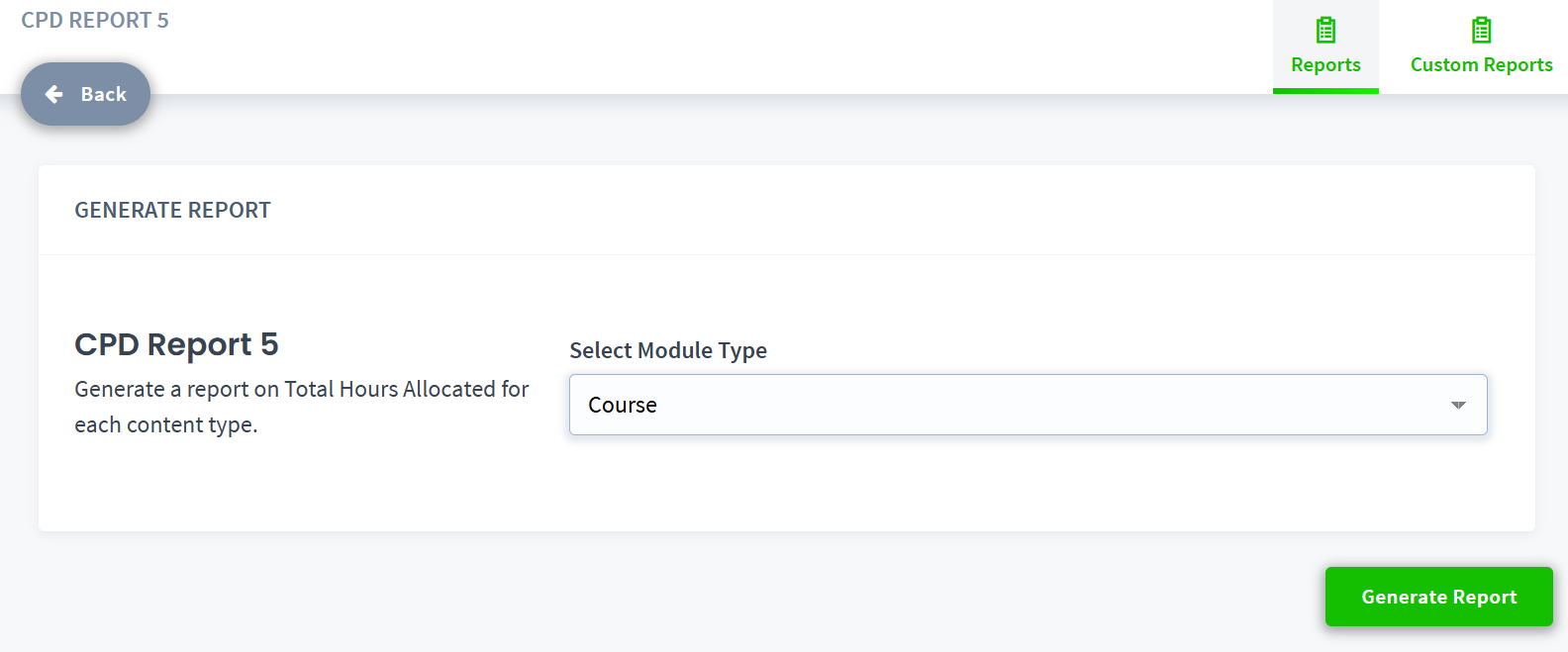
Task: Open the Select Module Type combo box
Action: (1028, 405)
